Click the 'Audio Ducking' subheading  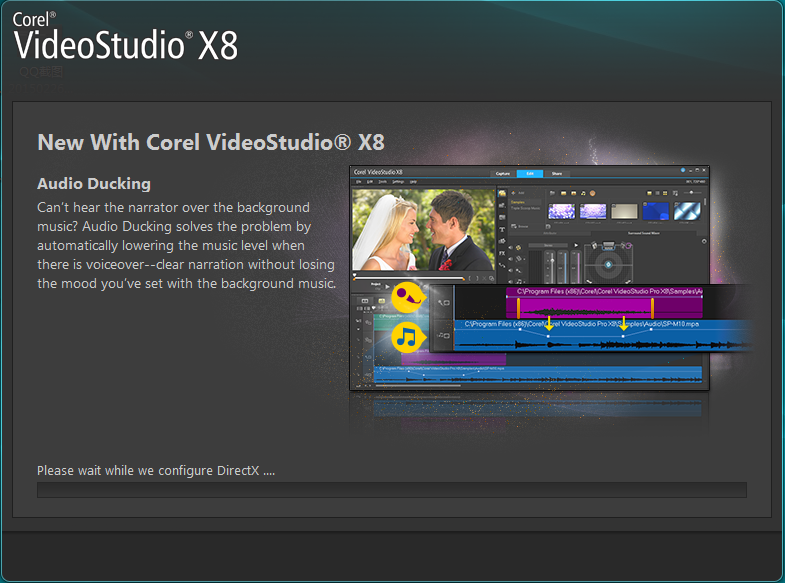coord(94,184)
